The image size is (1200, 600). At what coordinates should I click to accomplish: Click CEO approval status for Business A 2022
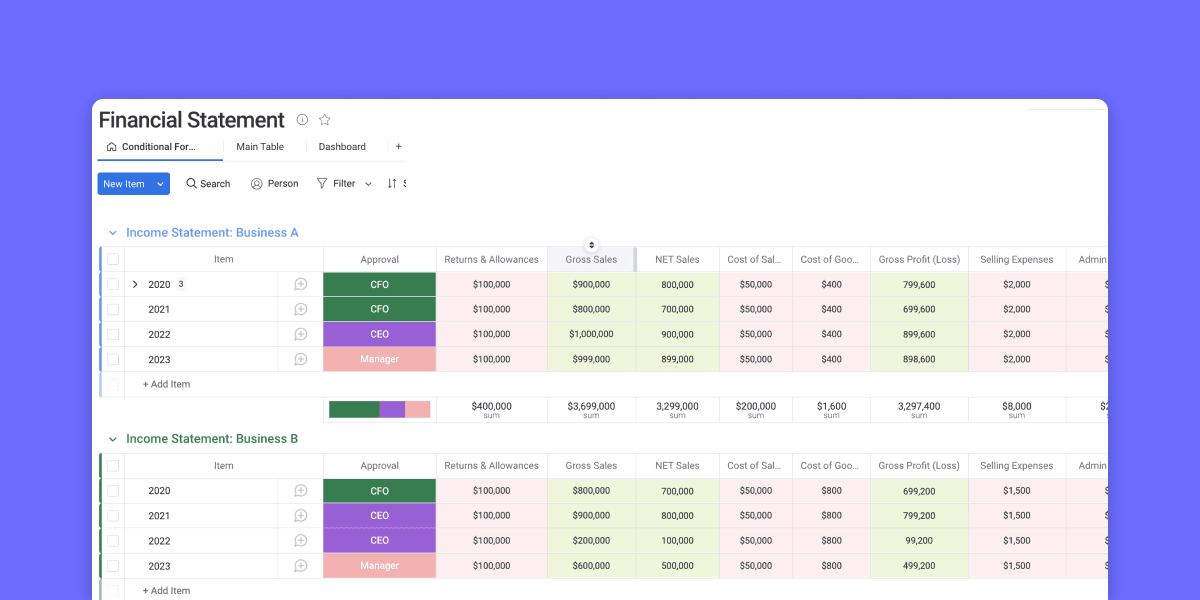tap(380, 334)
